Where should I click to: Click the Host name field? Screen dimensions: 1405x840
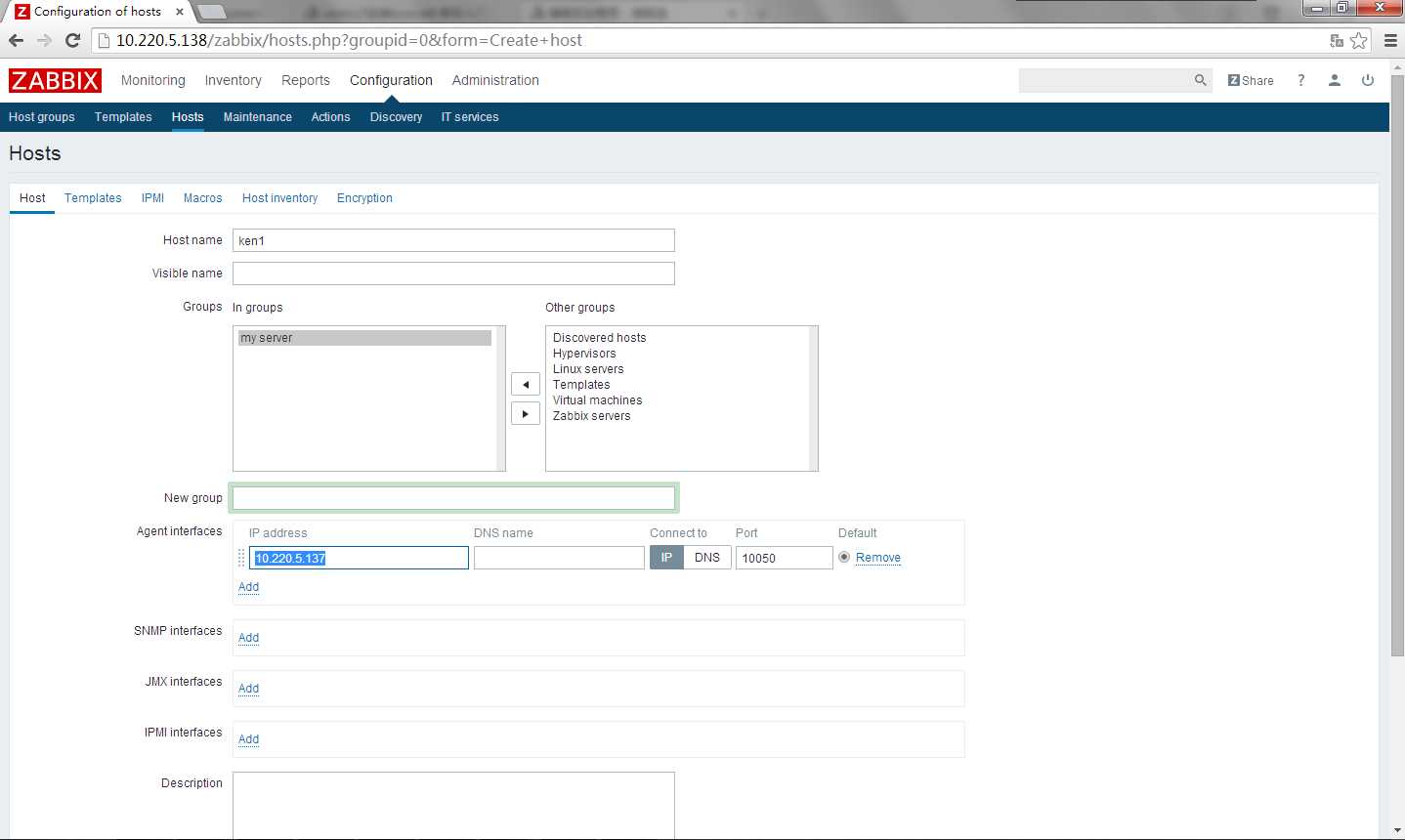point(453,240)
